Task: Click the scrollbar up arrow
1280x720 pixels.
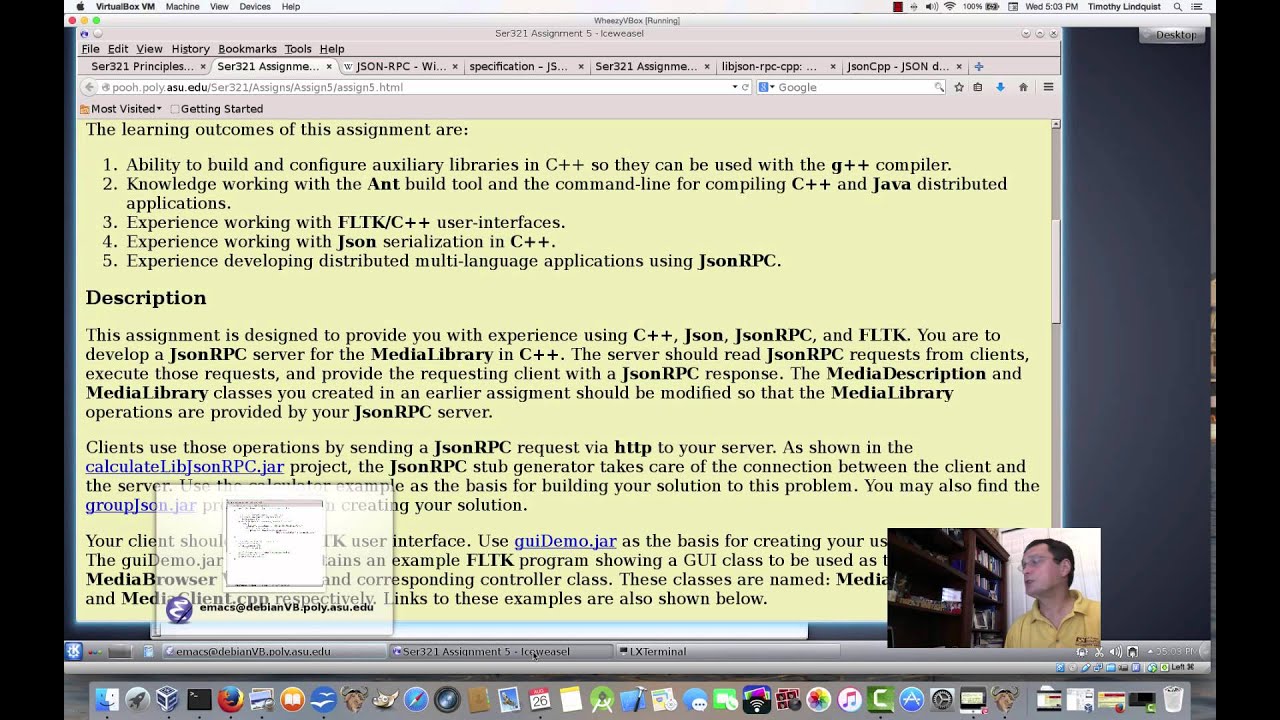Action: [x=1055, y=124]
